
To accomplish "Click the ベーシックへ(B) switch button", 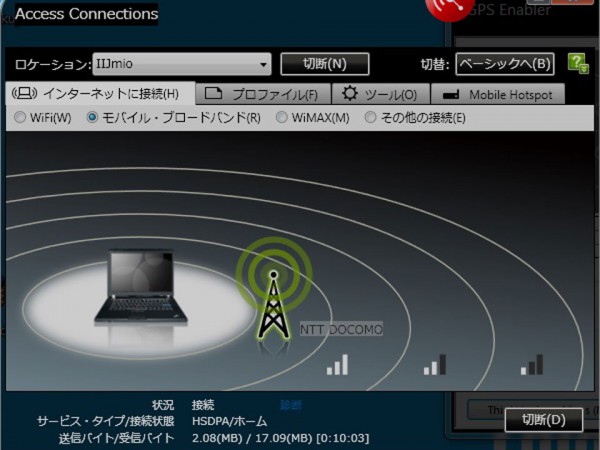I will (505, 64).
